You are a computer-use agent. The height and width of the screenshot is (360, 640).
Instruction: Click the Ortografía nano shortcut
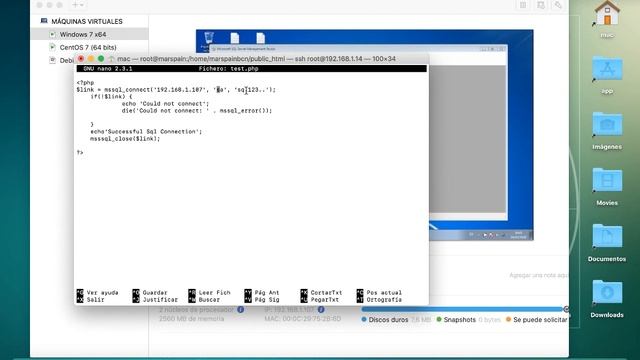click(379, 300)
